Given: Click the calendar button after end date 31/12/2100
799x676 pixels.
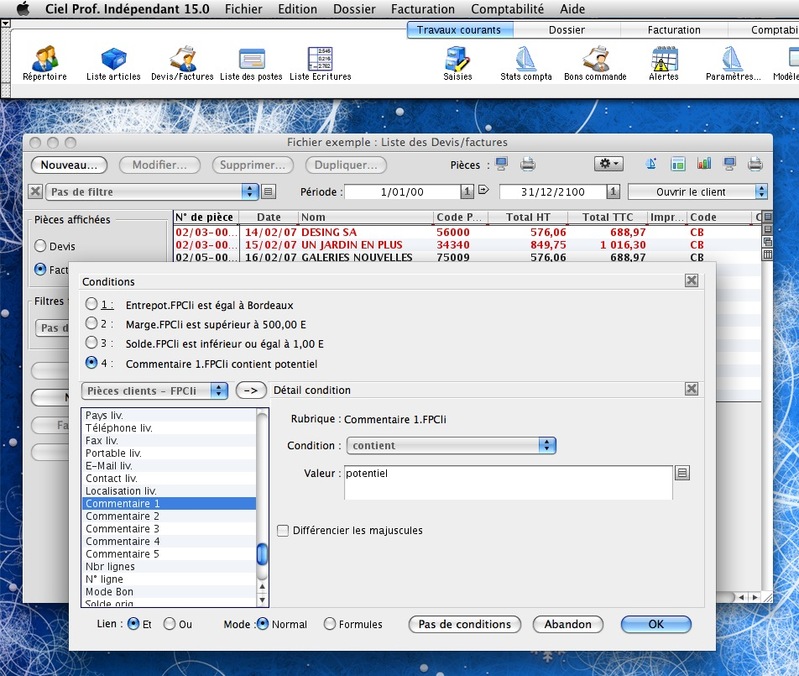Looking at the screenshot, I should tap(613, 192).
